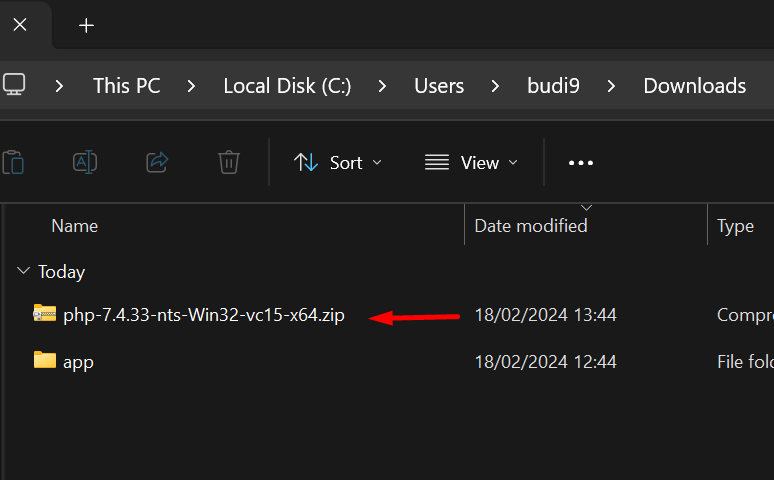Image resolution: width=774 pixels, height=480 pixels.
Task: Collapse the Today group
Action: (x=23, y=271)
